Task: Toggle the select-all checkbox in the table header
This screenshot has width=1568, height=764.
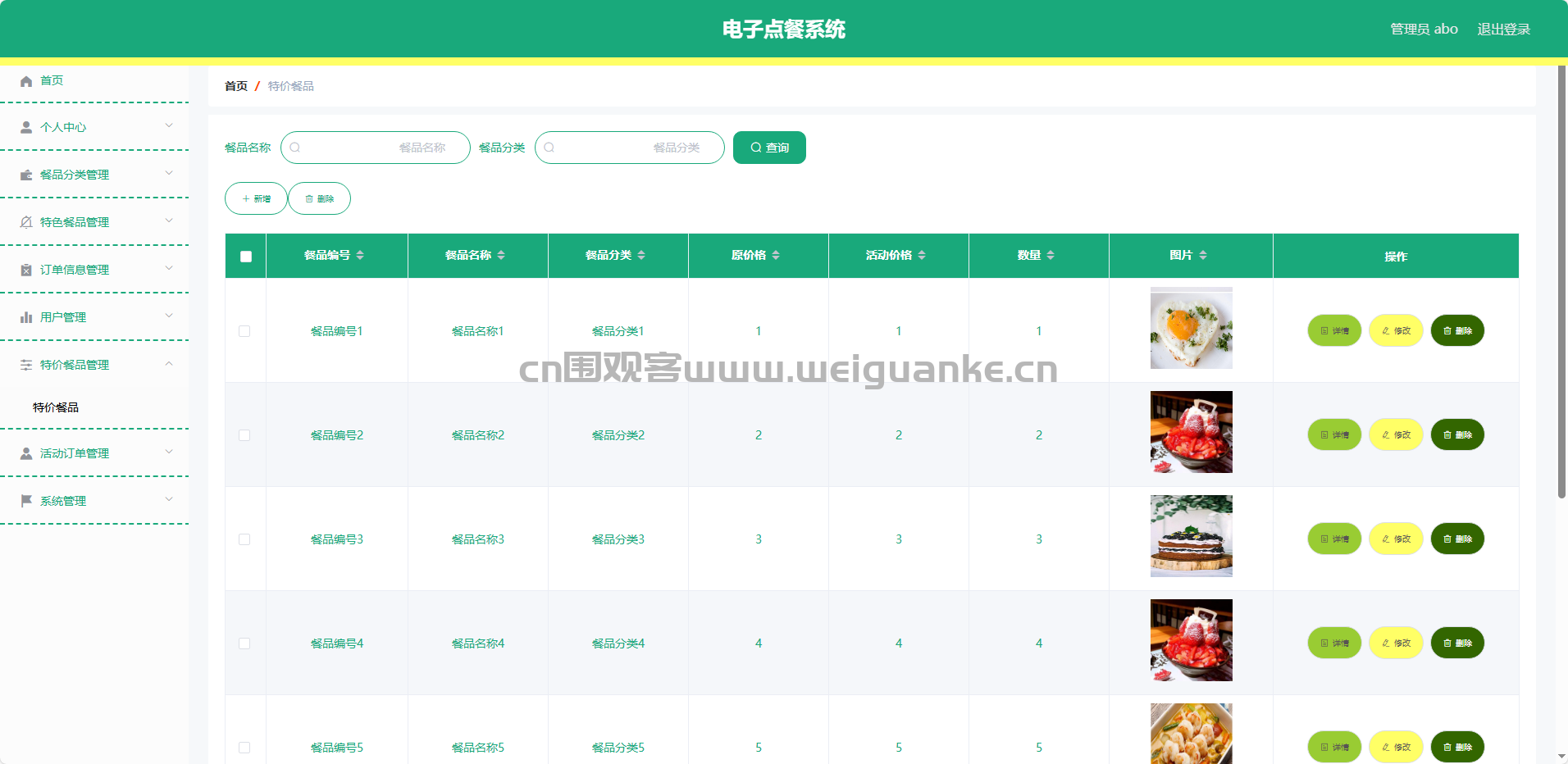Action: (246, 257)
